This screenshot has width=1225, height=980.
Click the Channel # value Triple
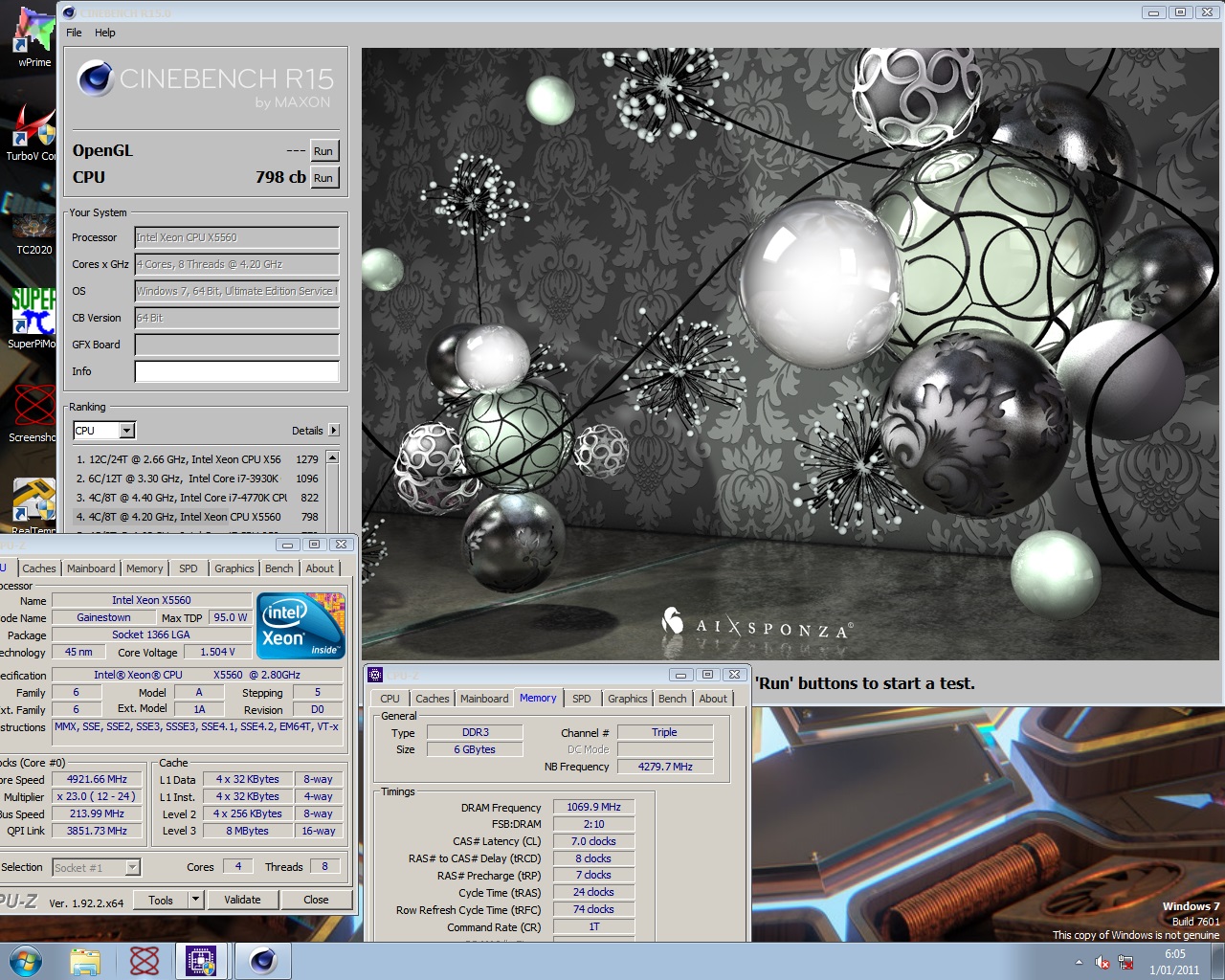click(665, 732)
